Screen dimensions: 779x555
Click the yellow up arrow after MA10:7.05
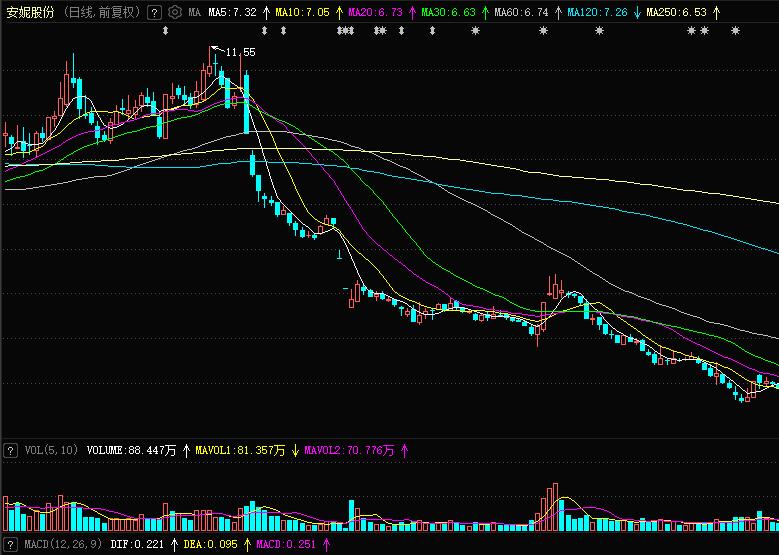(x=339, y=12)
